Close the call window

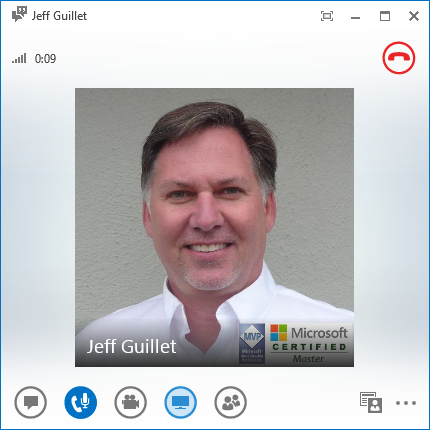coord(414,16)
